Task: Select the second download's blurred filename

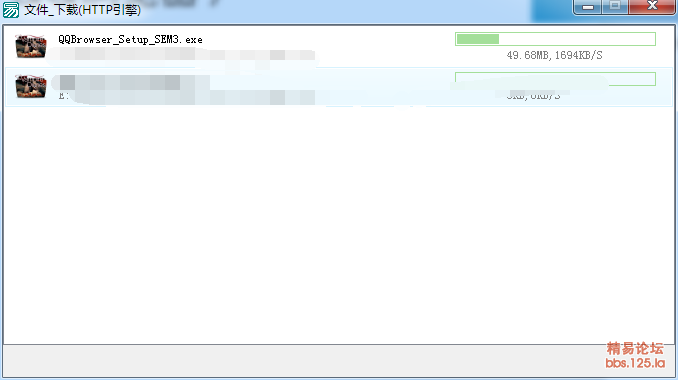Action: pos(130,82)
